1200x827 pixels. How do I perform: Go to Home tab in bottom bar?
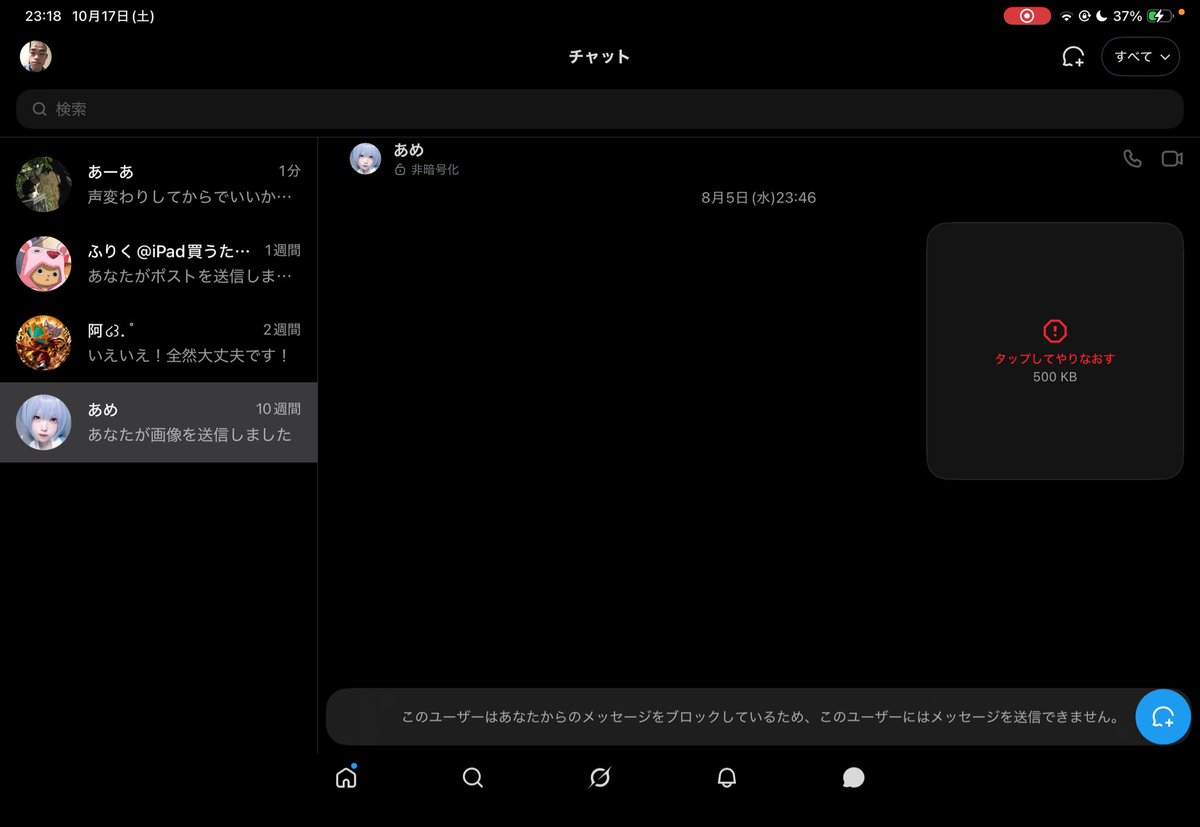coord(346,777)
